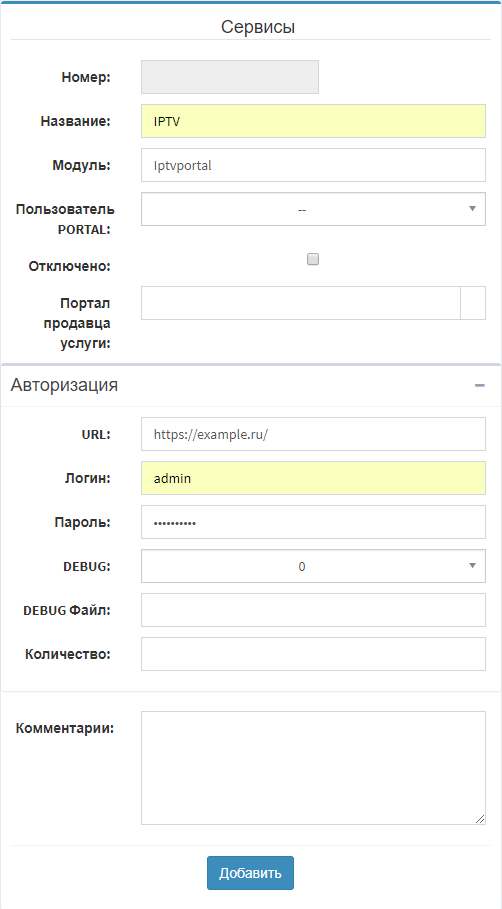Open the Пользователь PORTAL dropdown
Screen dimensions: 502x909
coord(313,209)
